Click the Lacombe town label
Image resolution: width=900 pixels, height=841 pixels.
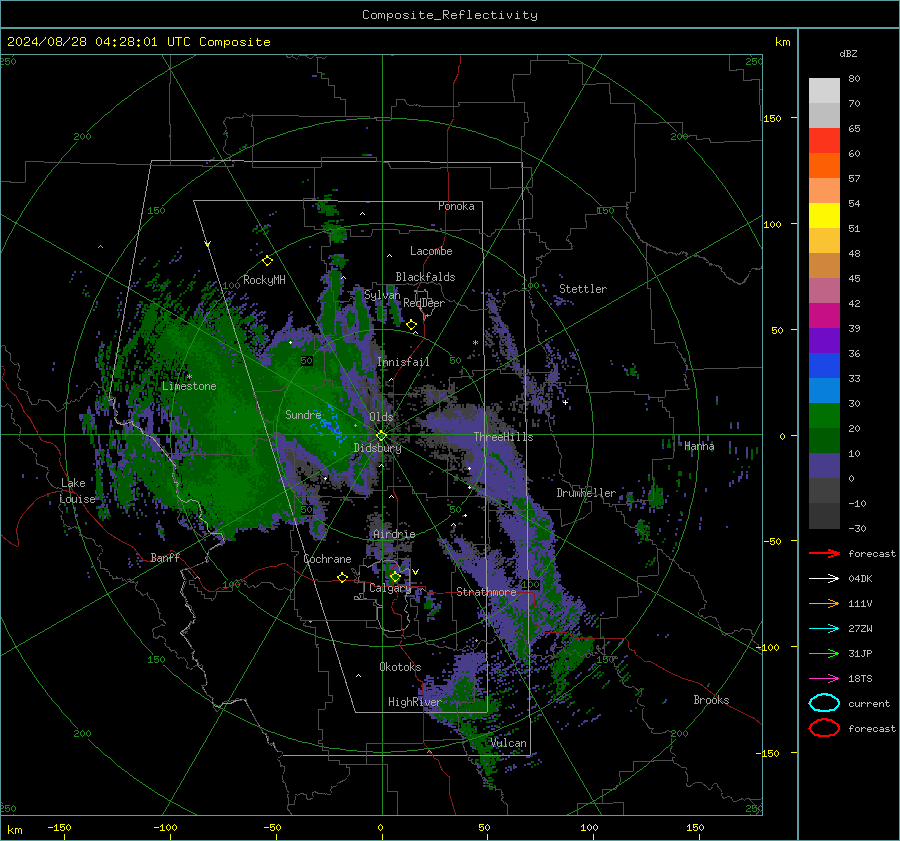[x=431, y=251]
